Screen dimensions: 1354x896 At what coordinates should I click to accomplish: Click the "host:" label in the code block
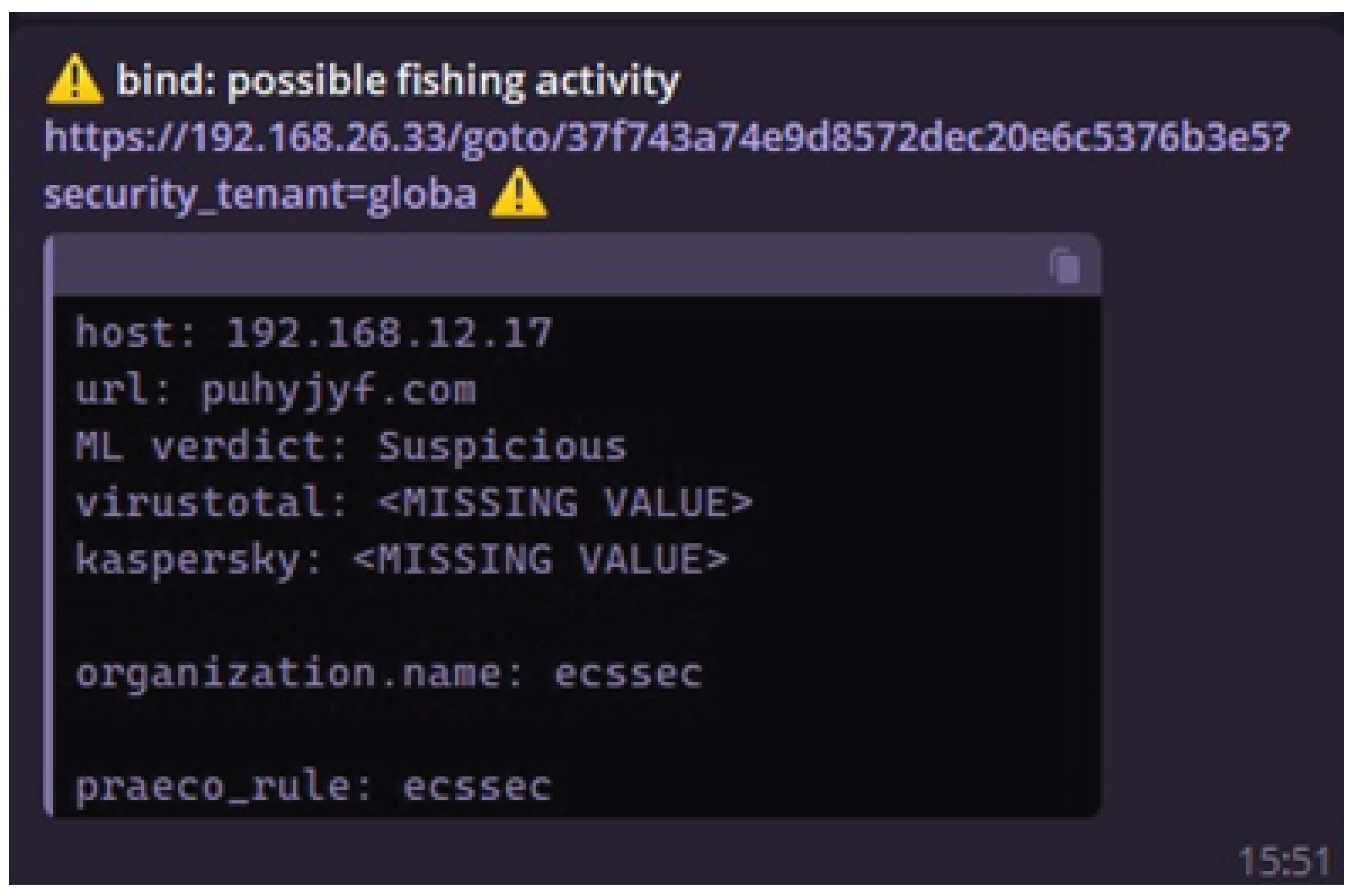(x=136, y=332)
